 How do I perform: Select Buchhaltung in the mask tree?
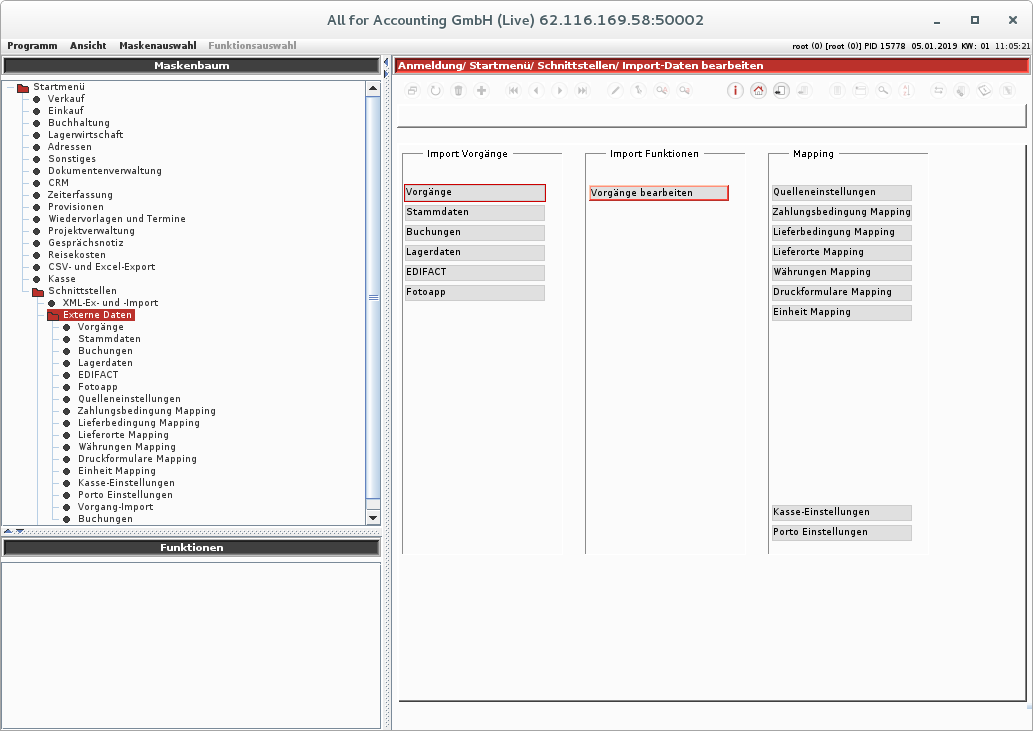click(x=78, y=122)
